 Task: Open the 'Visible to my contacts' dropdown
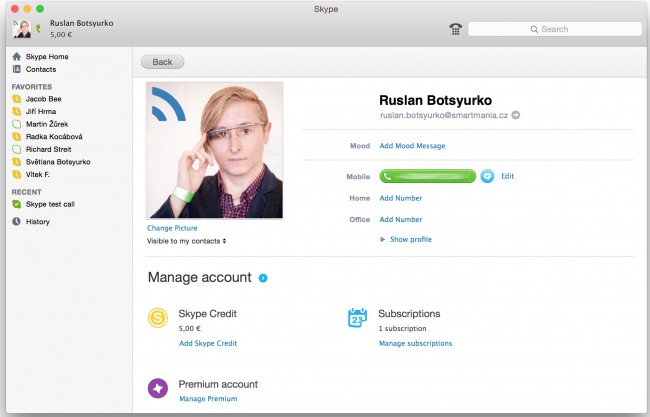point(187,241)
